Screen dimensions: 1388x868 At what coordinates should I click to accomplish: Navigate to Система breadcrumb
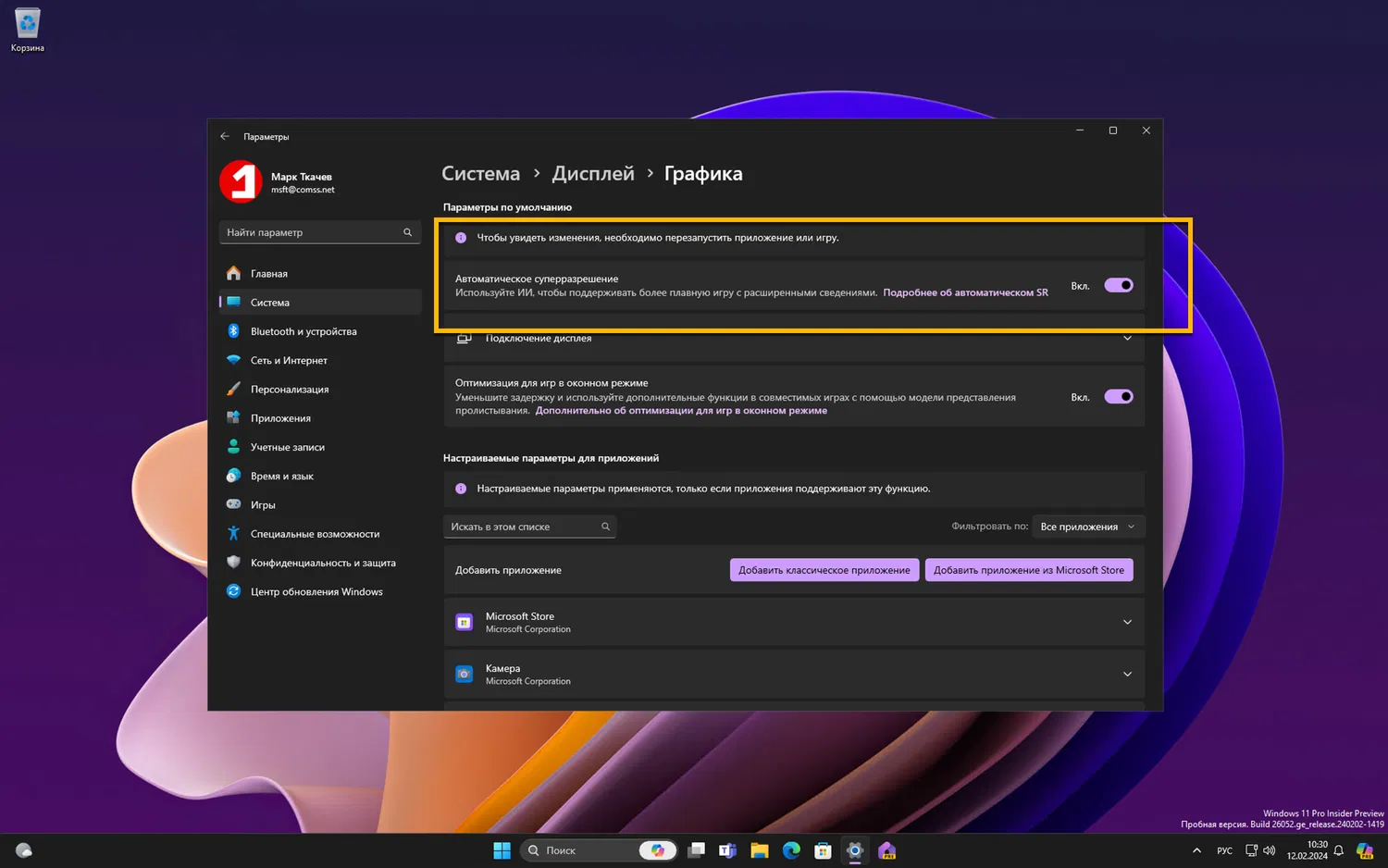pos(480,173)
